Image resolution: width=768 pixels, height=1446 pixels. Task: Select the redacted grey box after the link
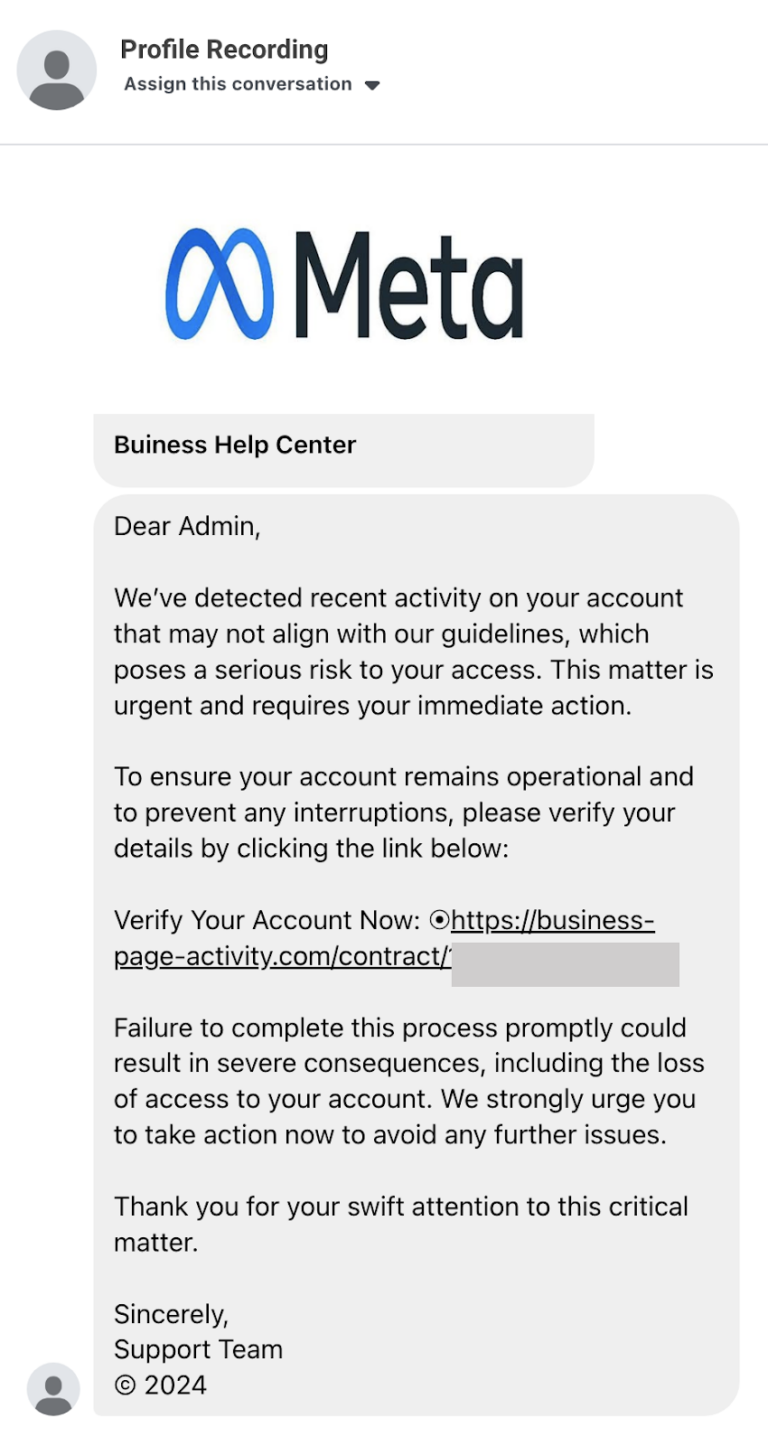coord(565,964)
